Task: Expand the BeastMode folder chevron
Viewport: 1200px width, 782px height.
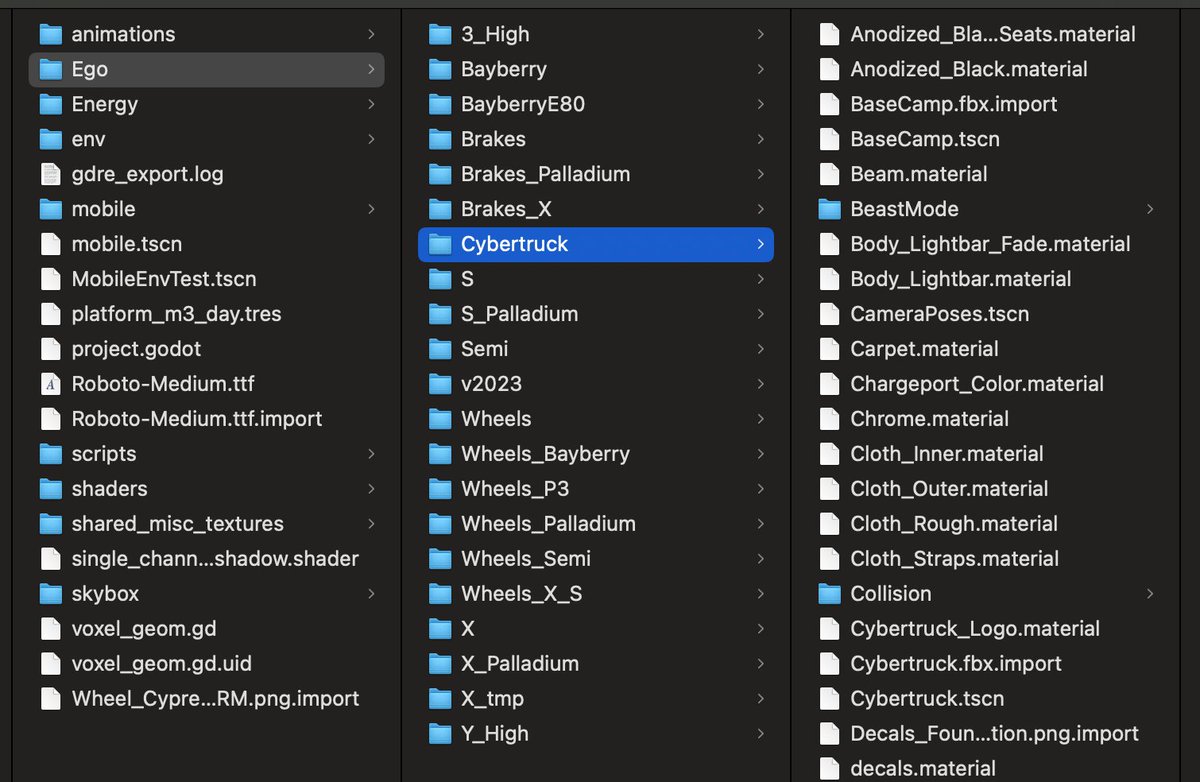Action: (1149, 209)
